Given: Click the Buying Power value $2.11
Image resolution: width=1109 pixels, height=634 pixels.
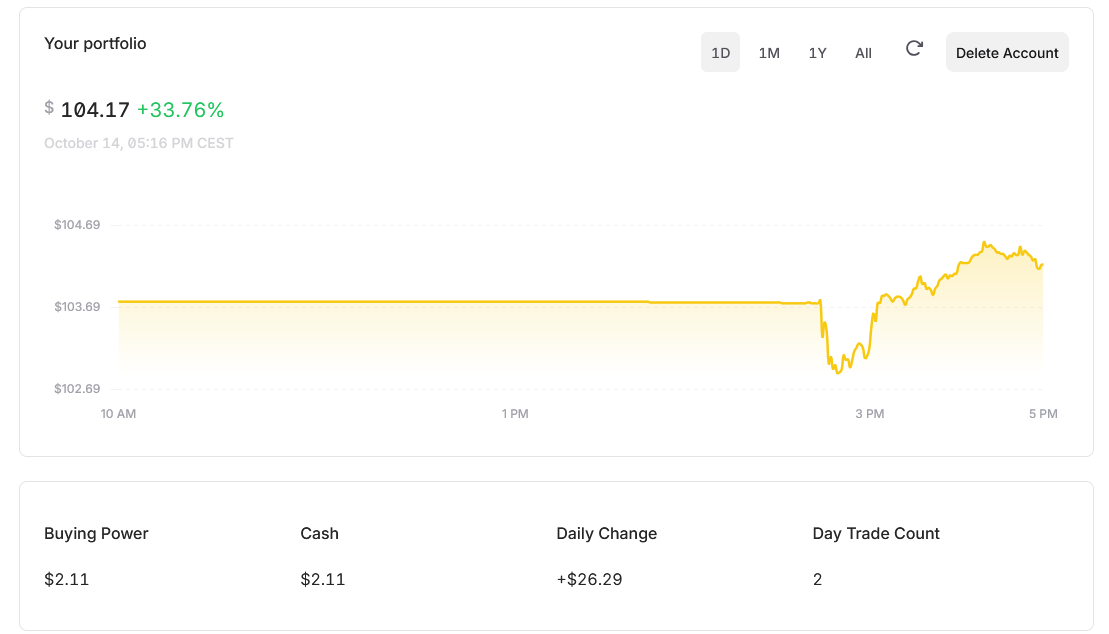Looking at the screenshot, I should pyautogui.click(x=66, y=579).
